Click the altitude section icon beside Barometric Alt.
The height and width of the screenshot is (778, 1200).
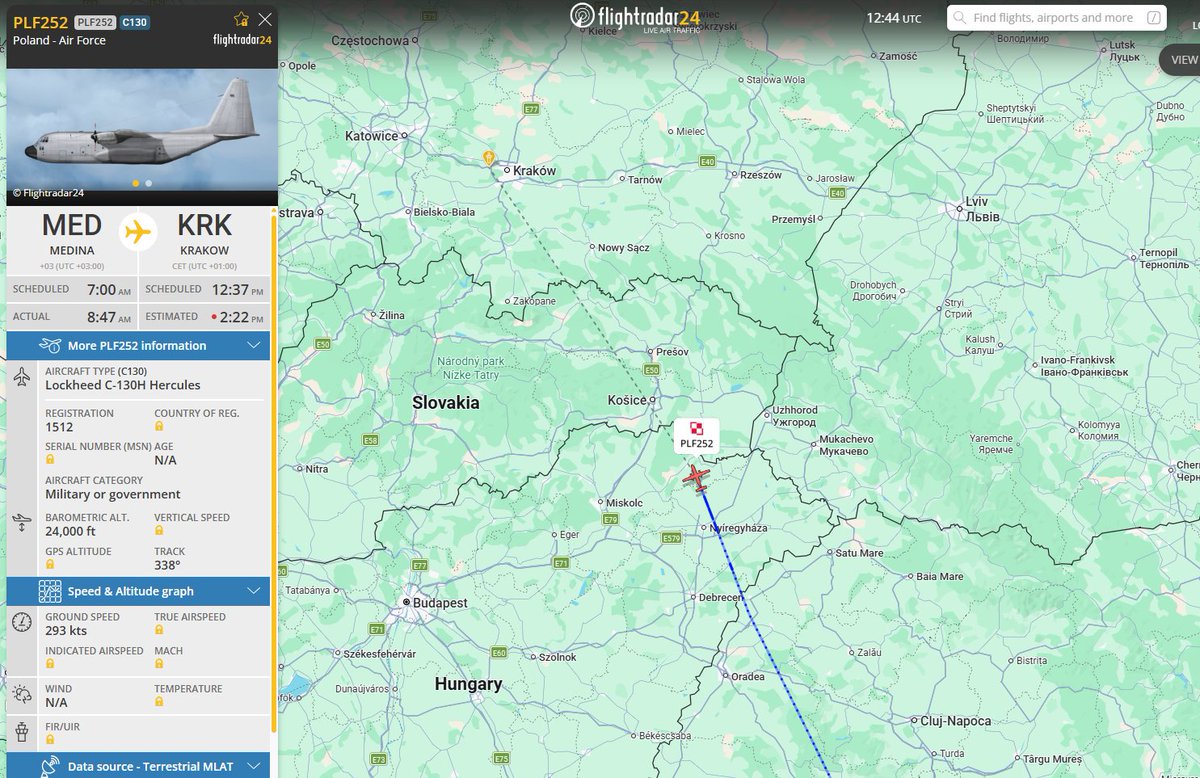(x=22, y=522)
